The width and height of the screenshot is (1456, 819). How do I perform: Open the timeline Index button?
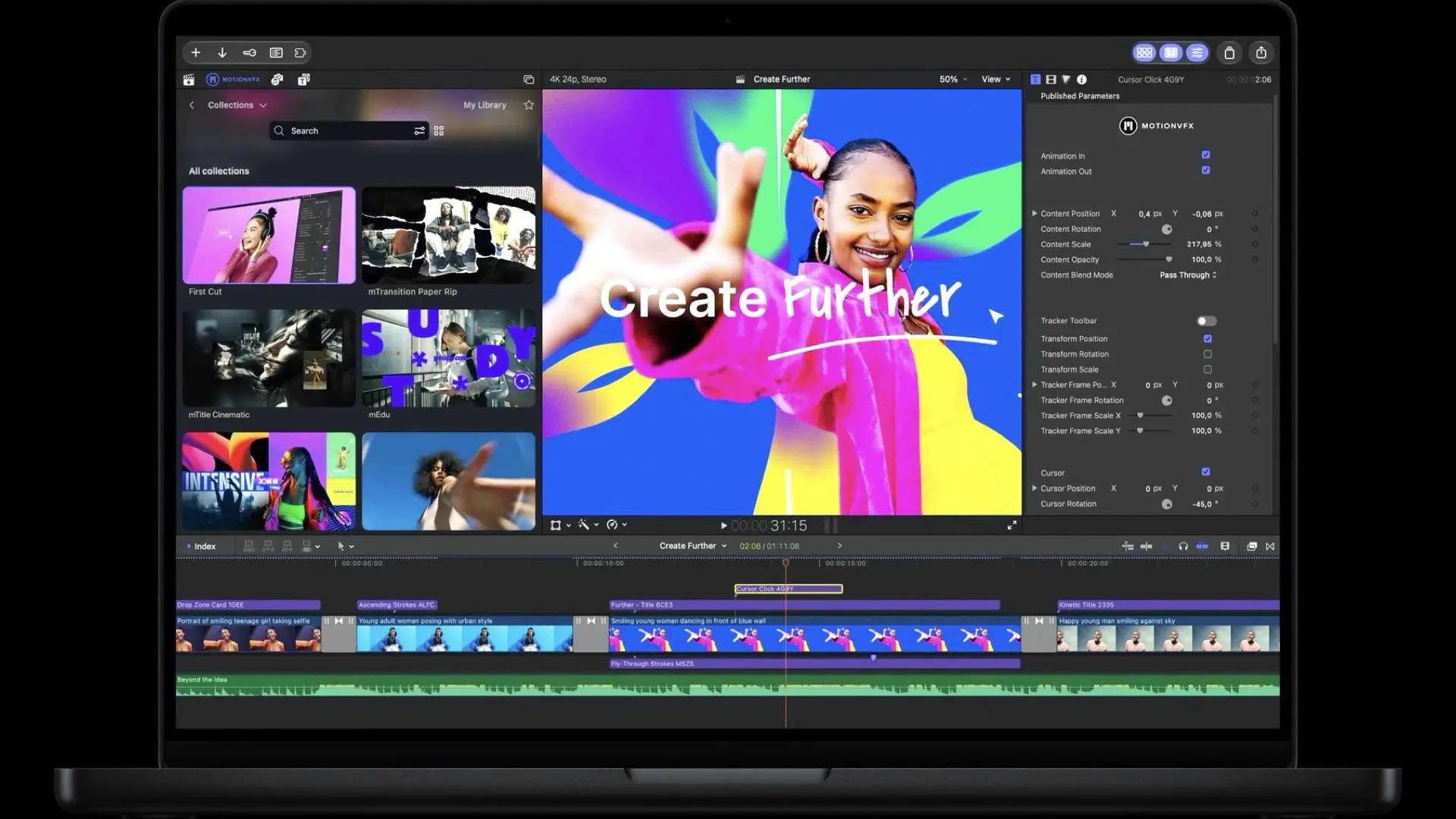[201, 546]
